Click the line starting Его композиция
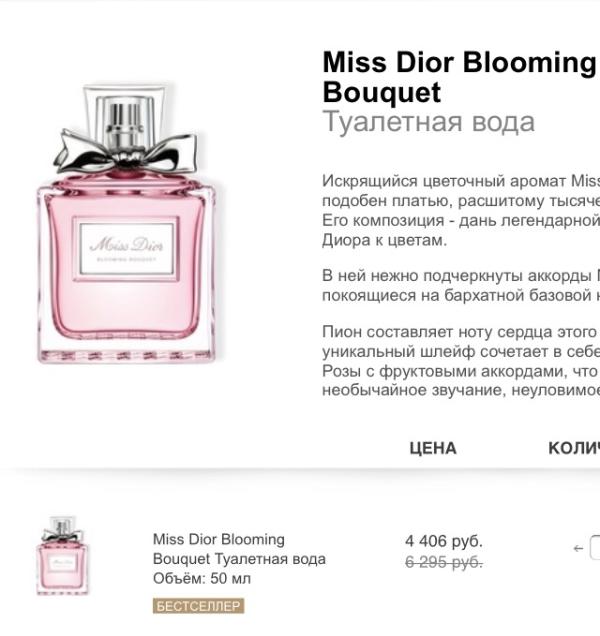 [461, 221]
